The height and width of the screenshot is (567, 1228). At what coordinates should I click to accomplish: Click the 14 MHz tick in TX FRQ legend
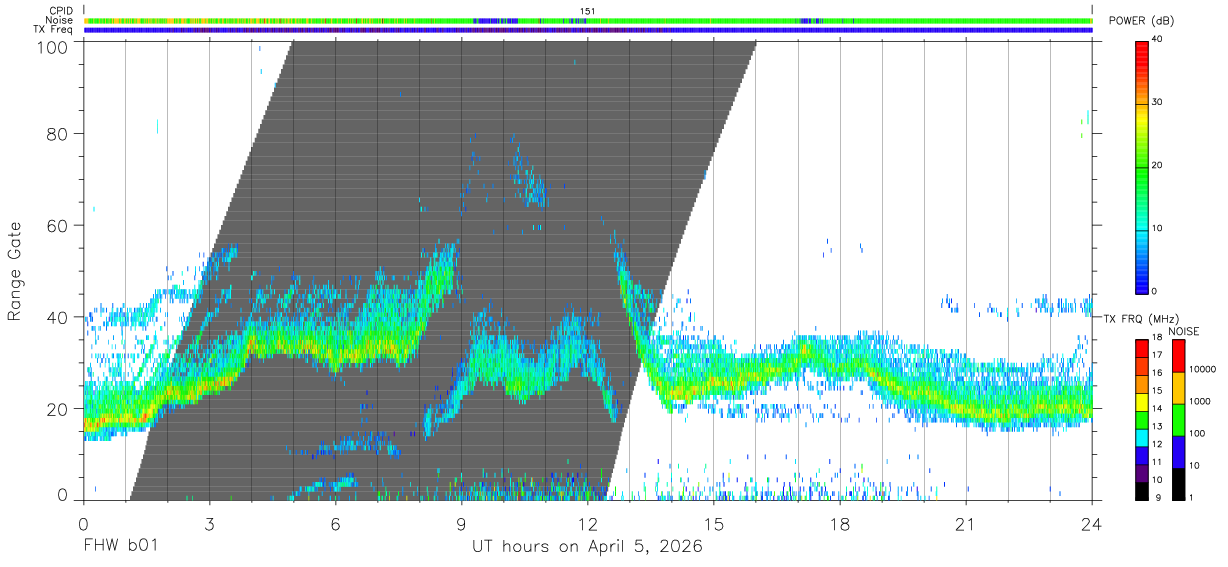1157,408
